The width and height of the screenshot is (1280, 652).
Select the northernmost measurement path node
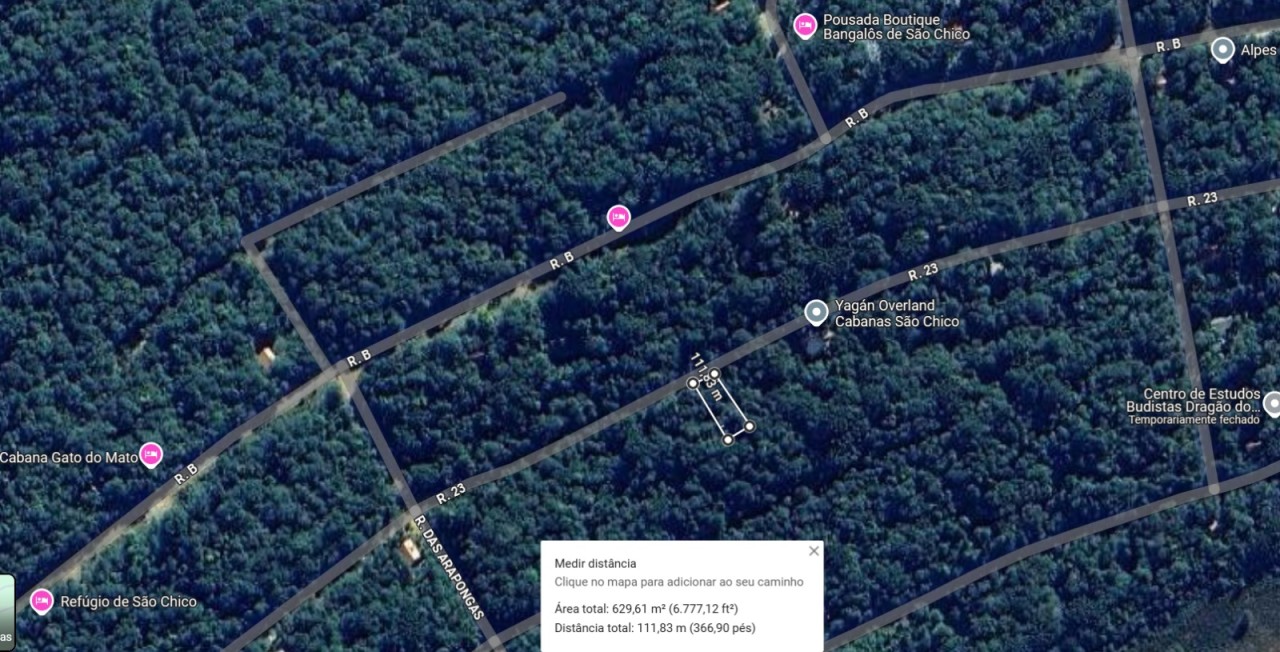coord(714,373)
